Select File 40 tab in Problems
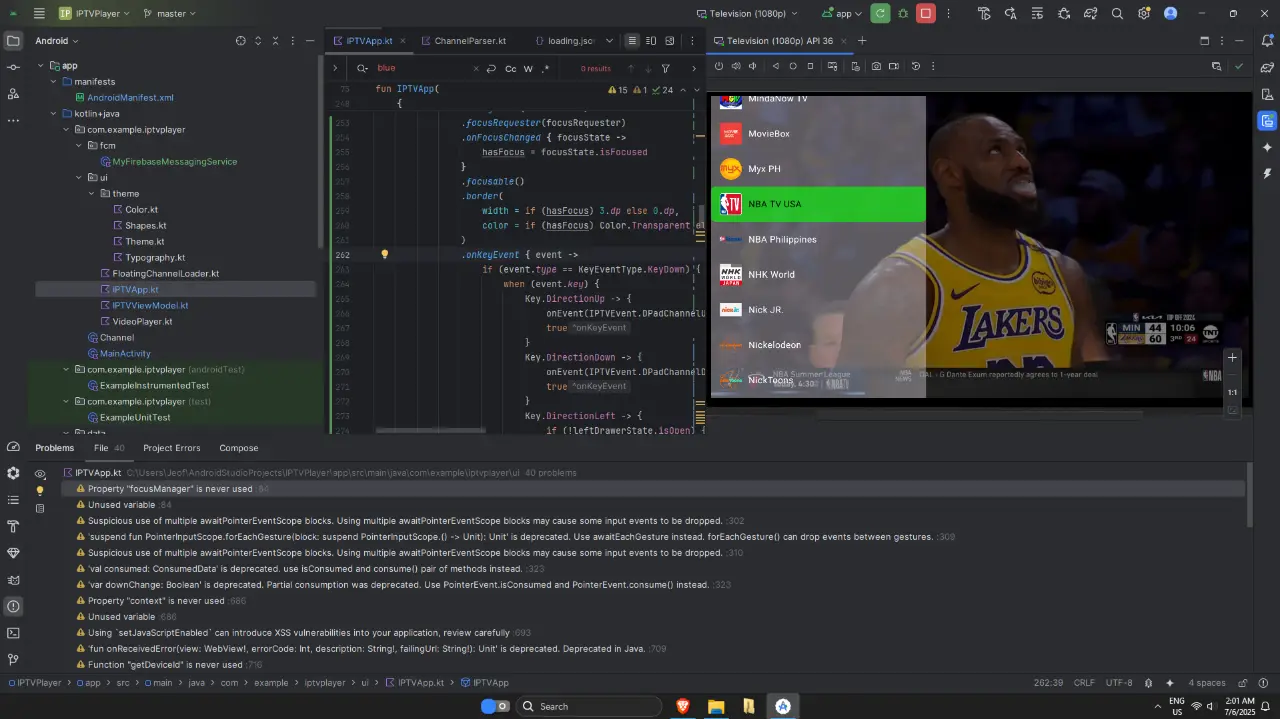The image size is (1280, 719). tap(109, 448)
